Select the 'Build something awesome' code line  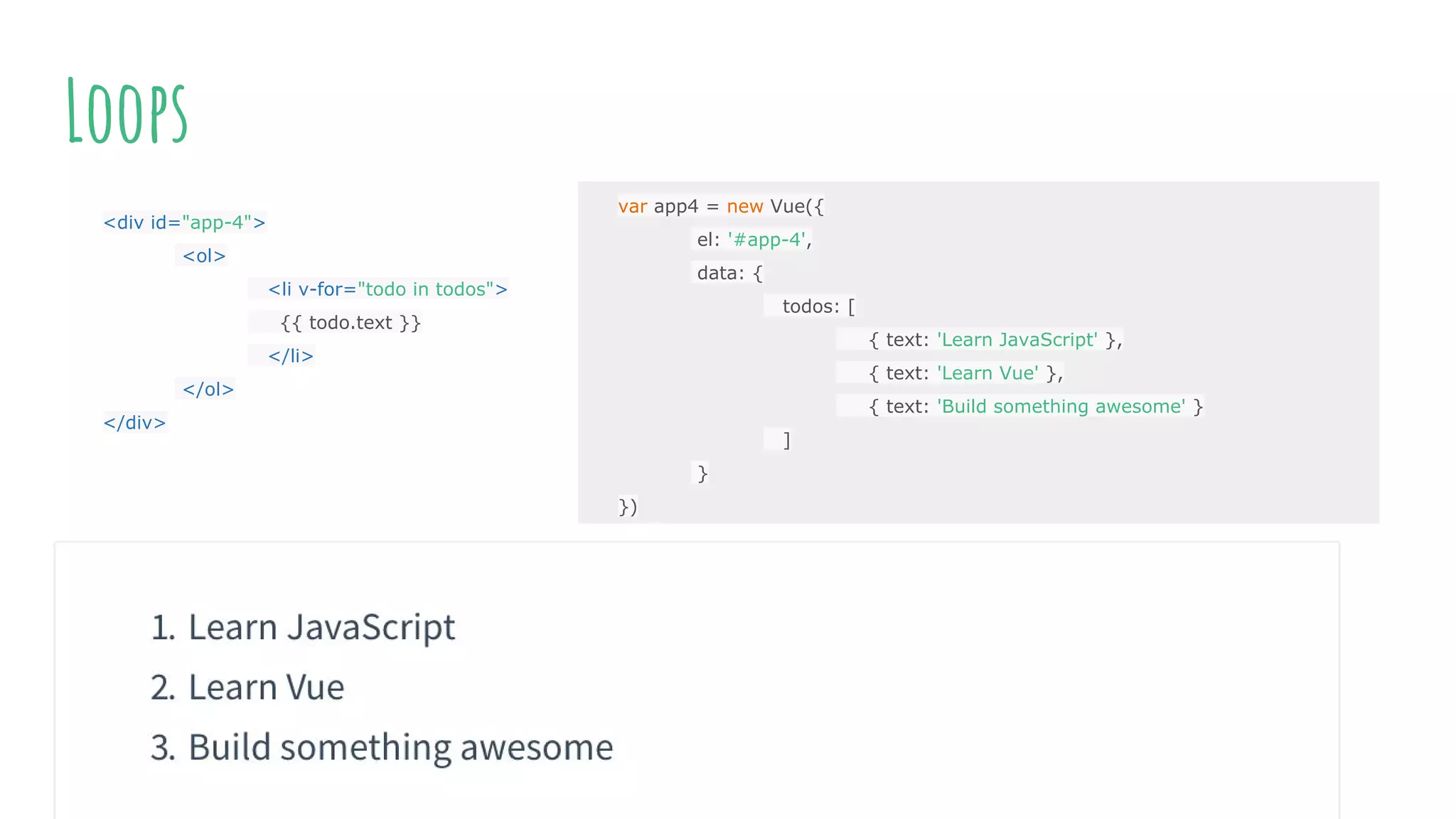click(x=1035, y=407)
